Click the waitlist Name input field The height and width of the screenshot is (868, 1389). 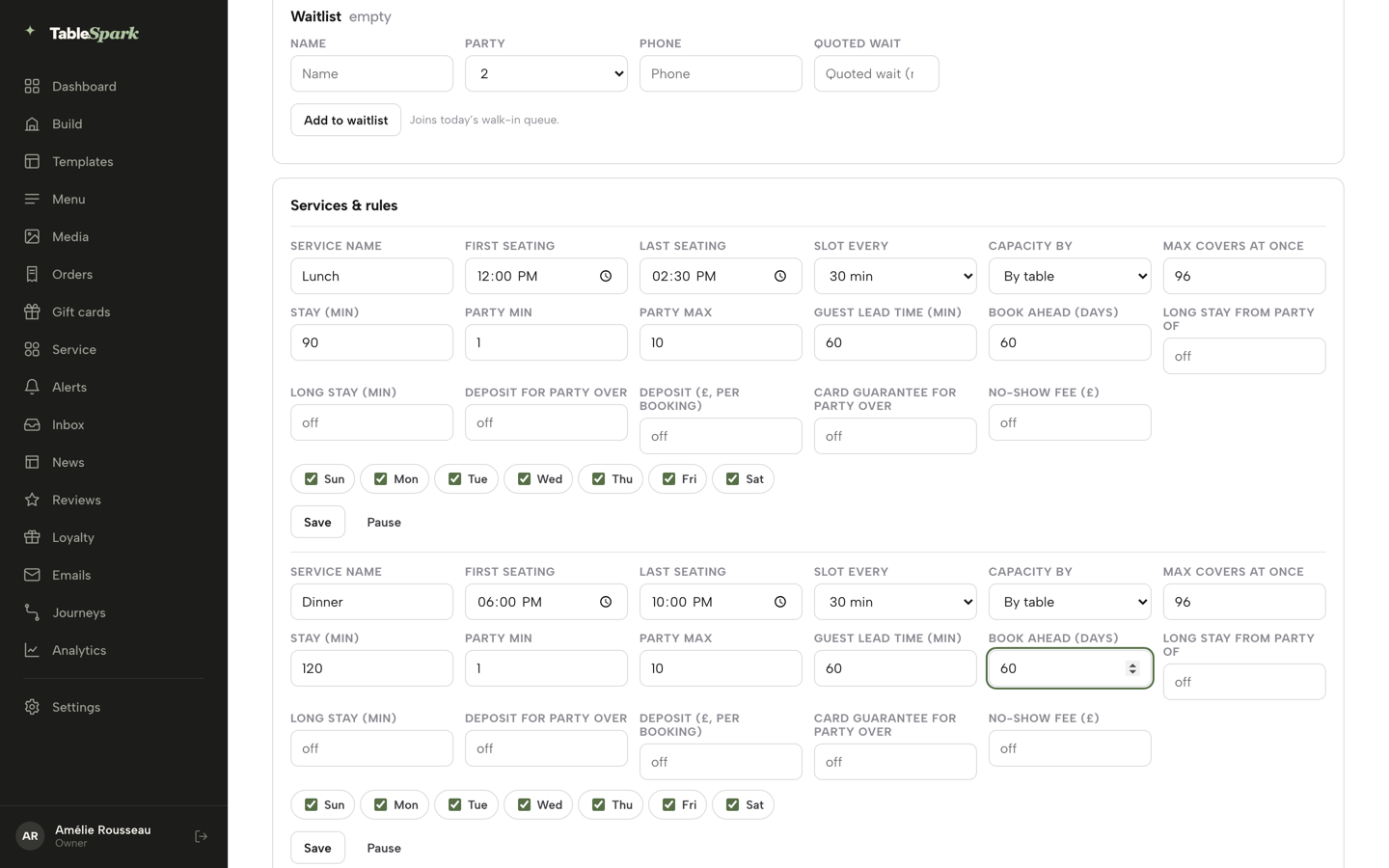371,73
